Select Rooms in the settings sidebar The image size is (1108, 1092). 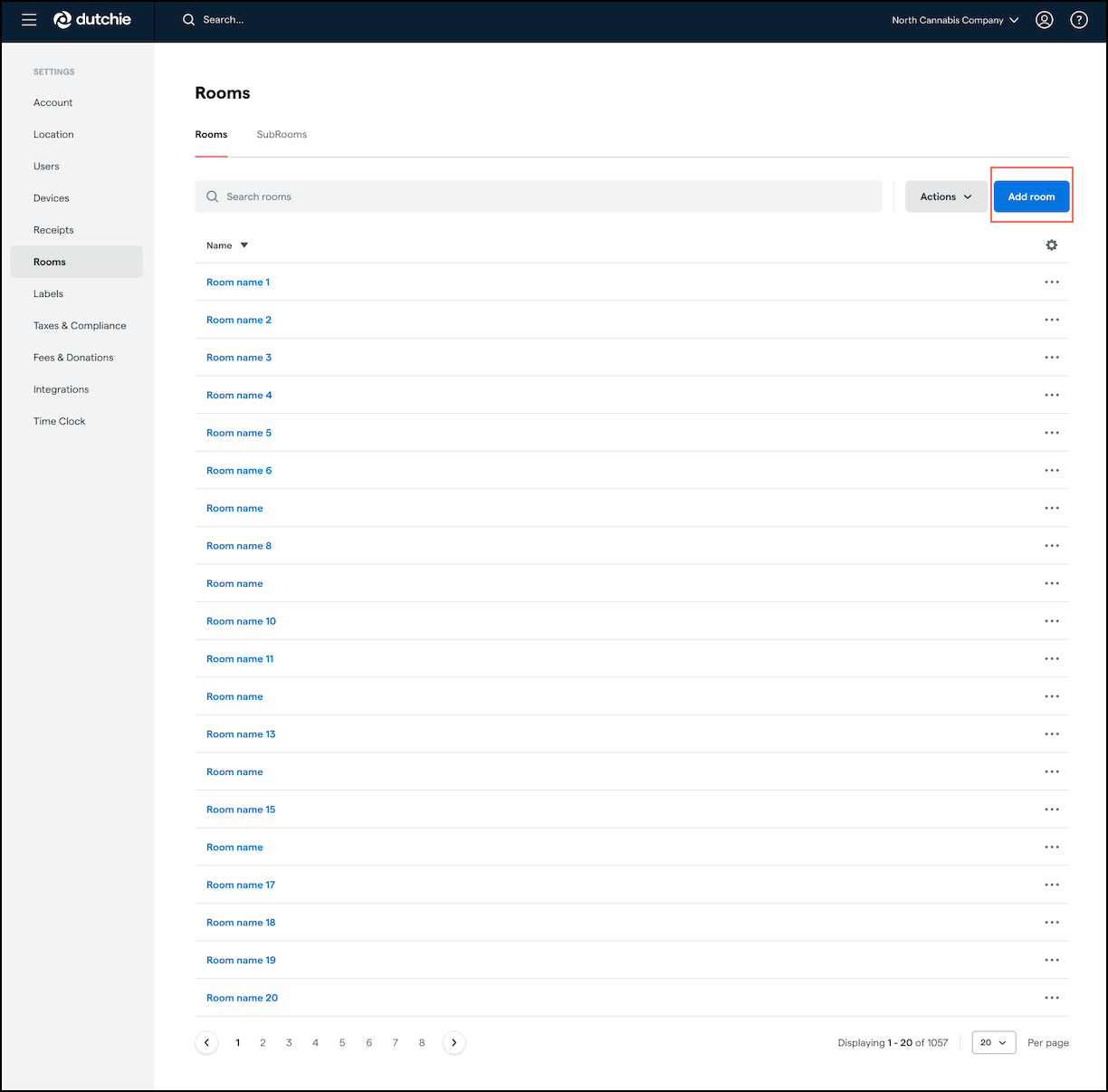(x=77, y=262)
